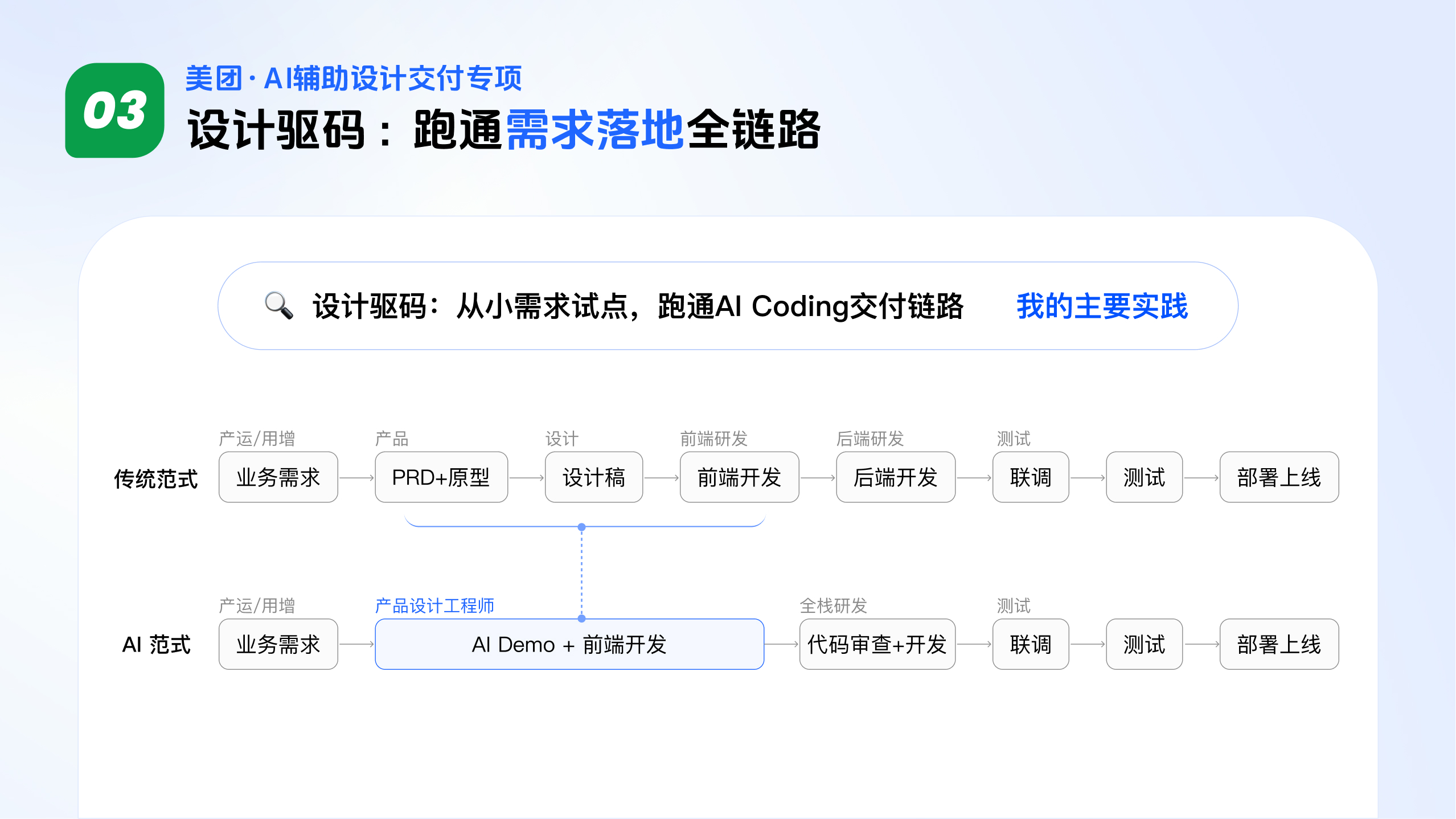Click the subtitle 美团·AI辅助设计交付专项
This screenshot has width=1456, height=819.
pyautogui.click(x=354, y=78)
